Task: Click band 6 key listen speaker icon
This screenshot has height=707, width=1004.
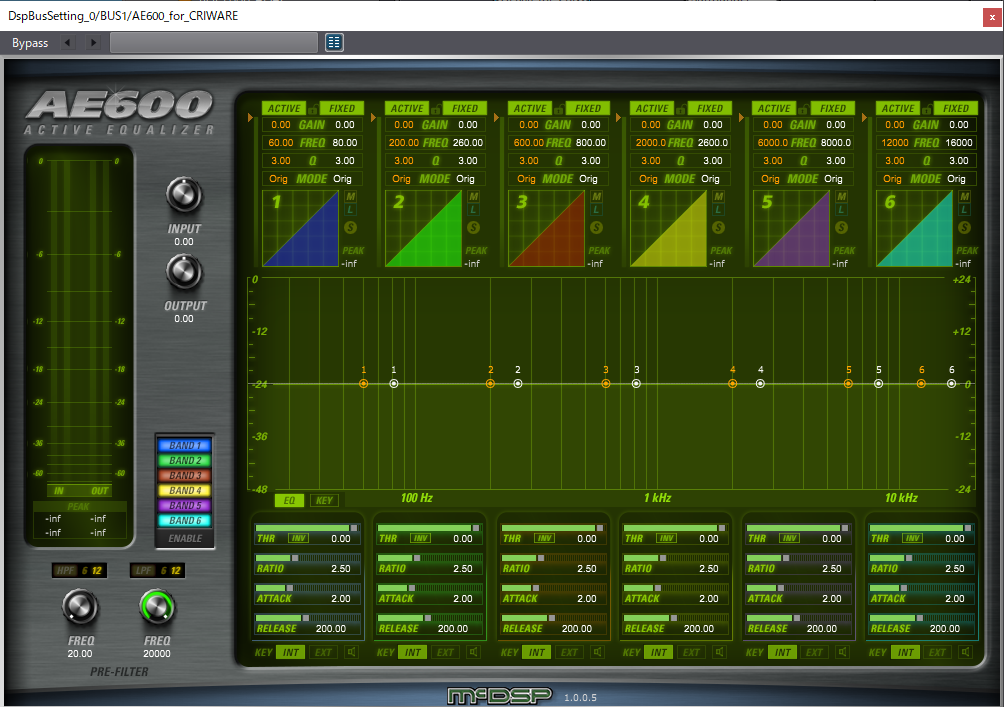Action: coord(966,652)
